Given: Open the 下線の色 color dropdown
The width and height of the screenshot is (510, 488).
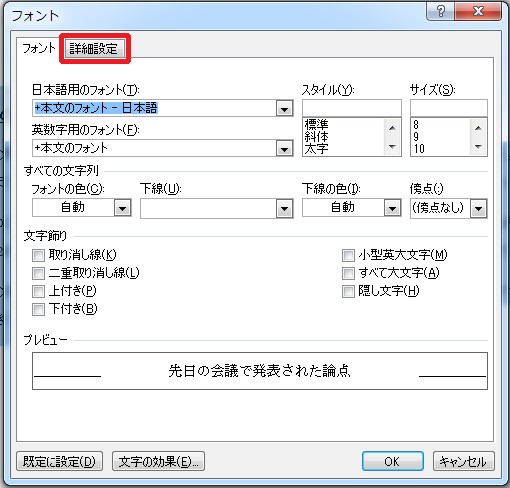Looking at the screenshot, I should coord(392,208).
